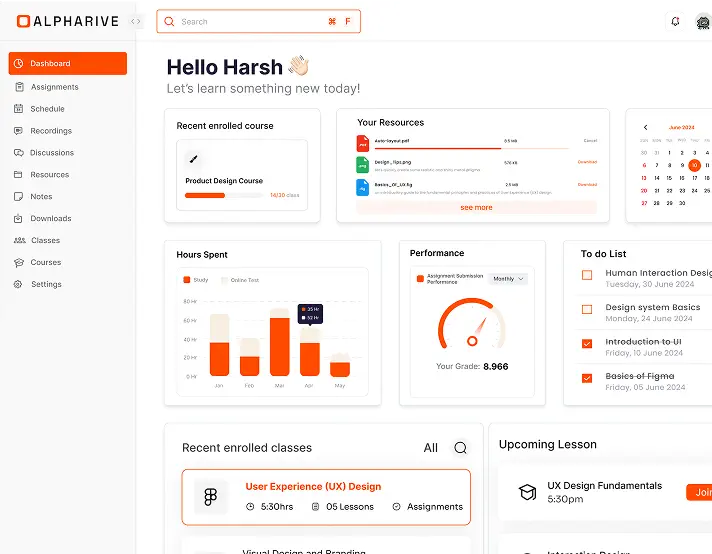Open Courses from the sidebar

coord(45,262)
